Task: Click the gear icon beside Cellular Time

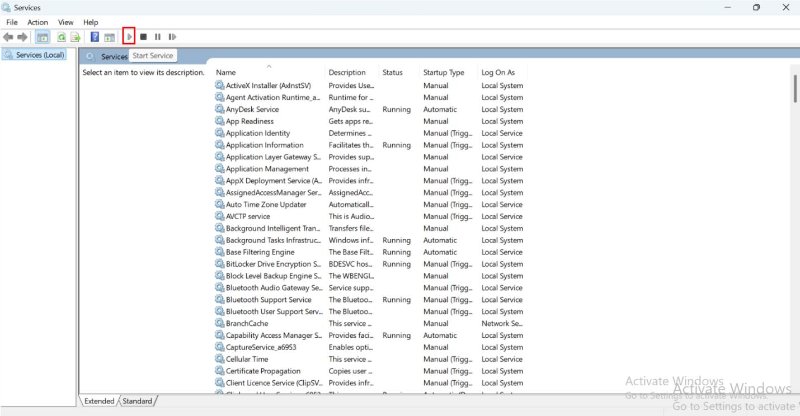Action: point(219,359)
